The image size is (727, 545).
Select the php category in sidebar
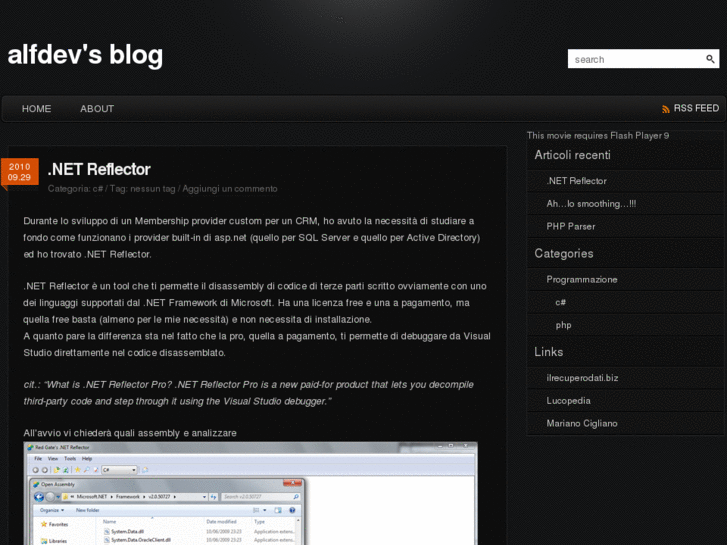click(x=563, y=325)
